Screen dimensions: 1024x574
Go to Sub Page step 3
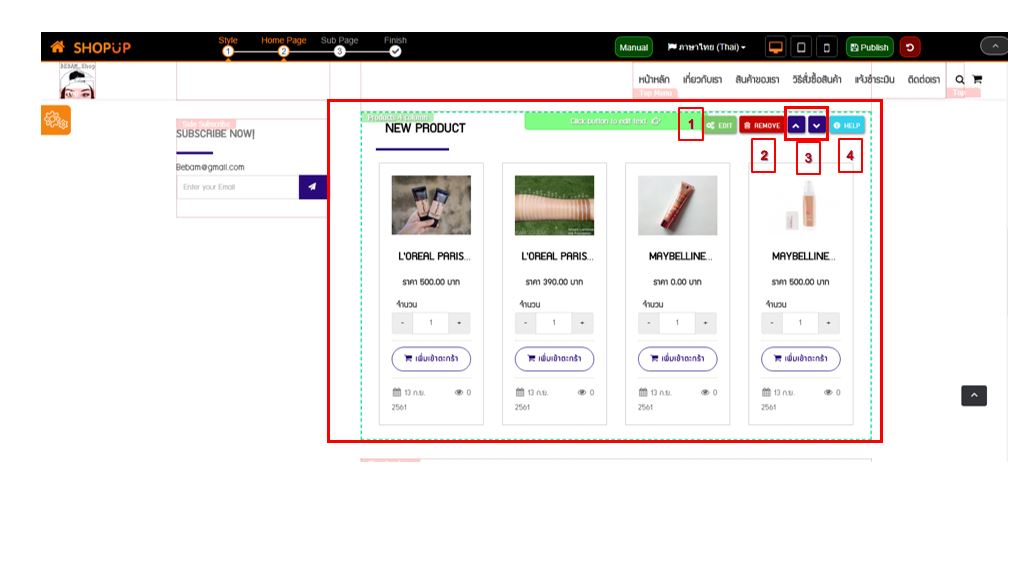click(340, 51)
